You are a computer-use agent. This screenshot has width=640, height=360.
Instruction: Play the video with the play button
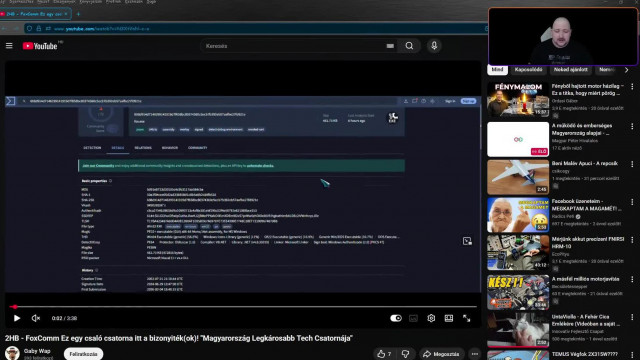(17, 318)
